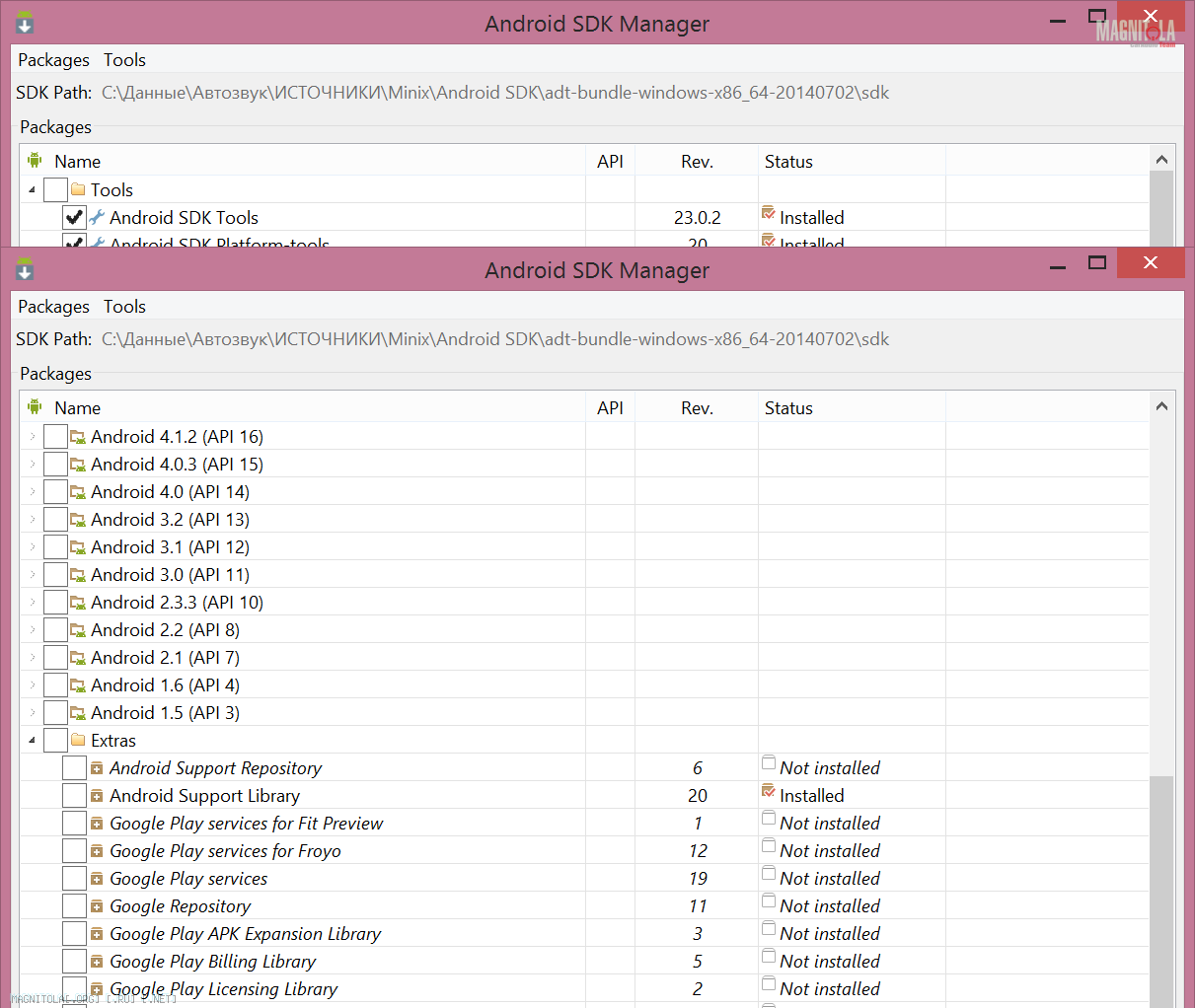
Task: Click Android robot header icon in front window
Action: pyautogui.click(x=36, y=406)
